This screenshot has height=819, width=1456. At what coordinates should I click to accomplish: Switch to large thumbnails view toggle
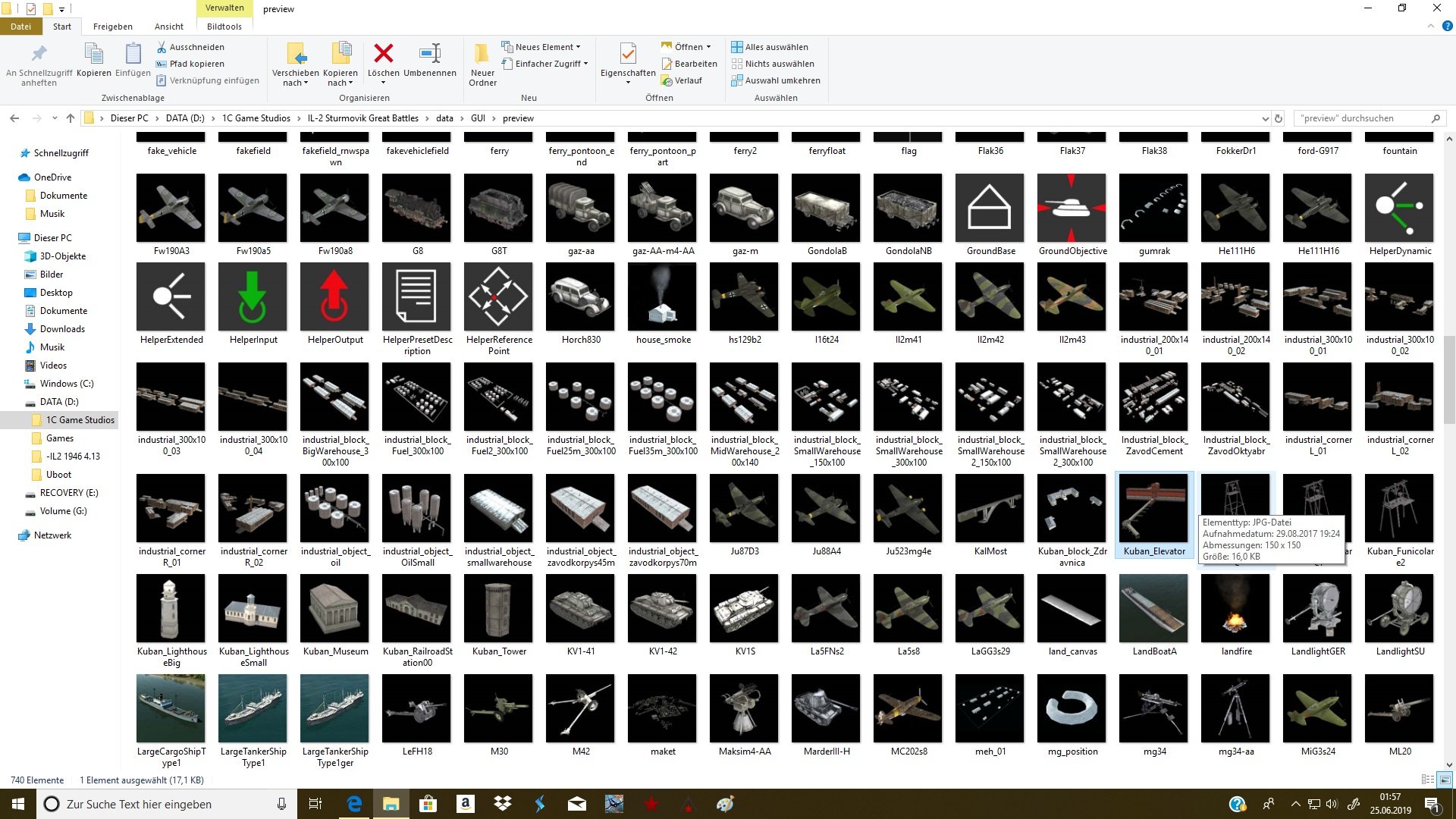coord(1445,780)
